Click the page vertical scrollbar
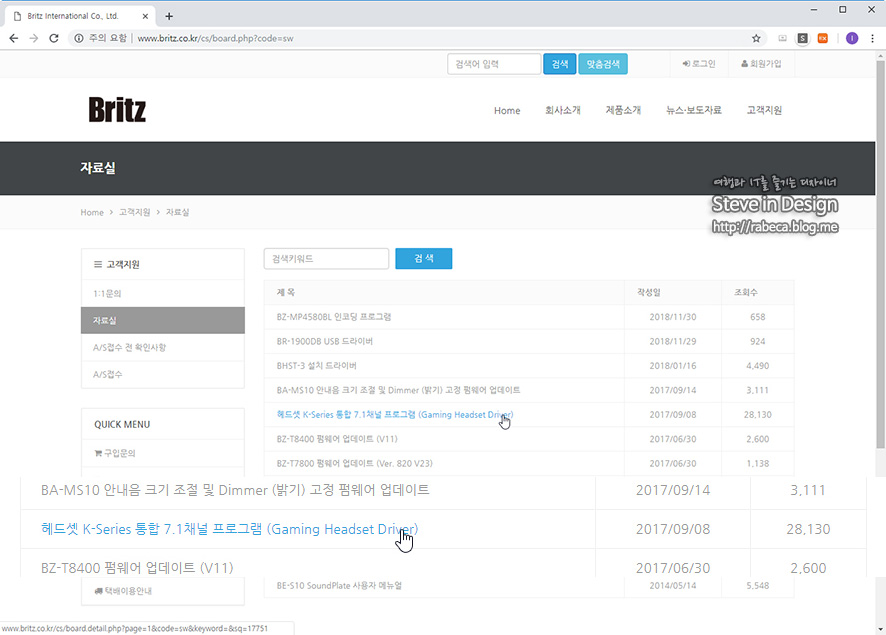Screen dimensions: 886x635 tap(880, 254)
